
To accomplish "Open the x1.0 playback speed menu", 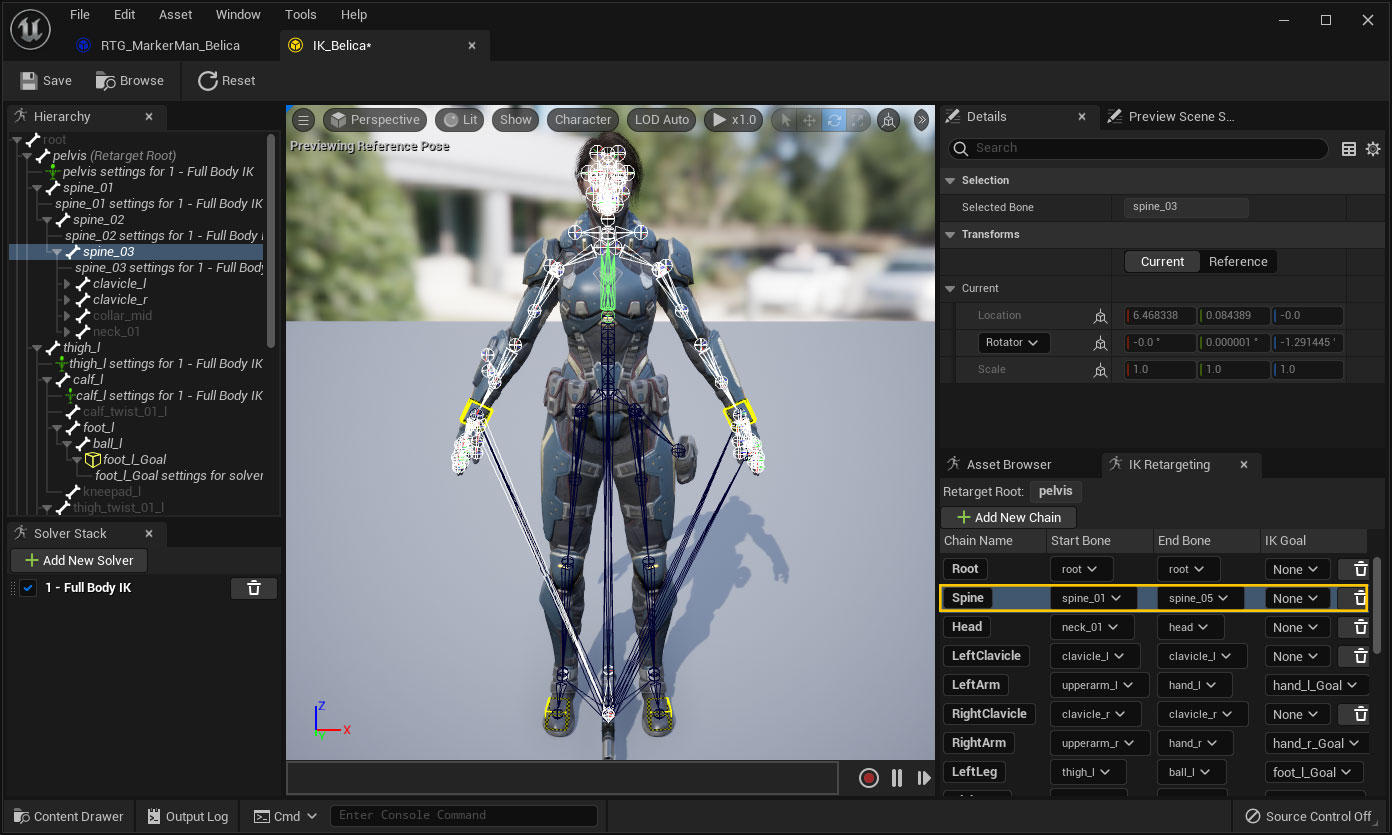I will point(733,120).
